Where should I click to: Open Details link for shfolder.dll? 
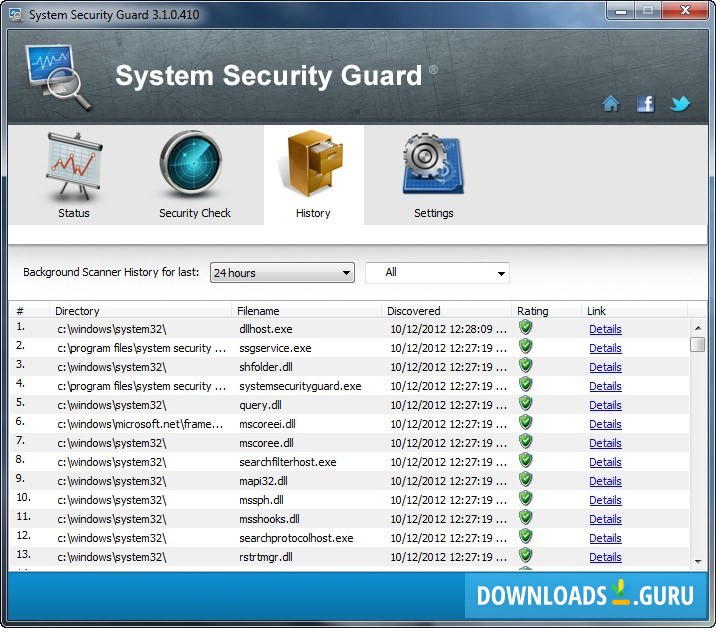(605, 367)
